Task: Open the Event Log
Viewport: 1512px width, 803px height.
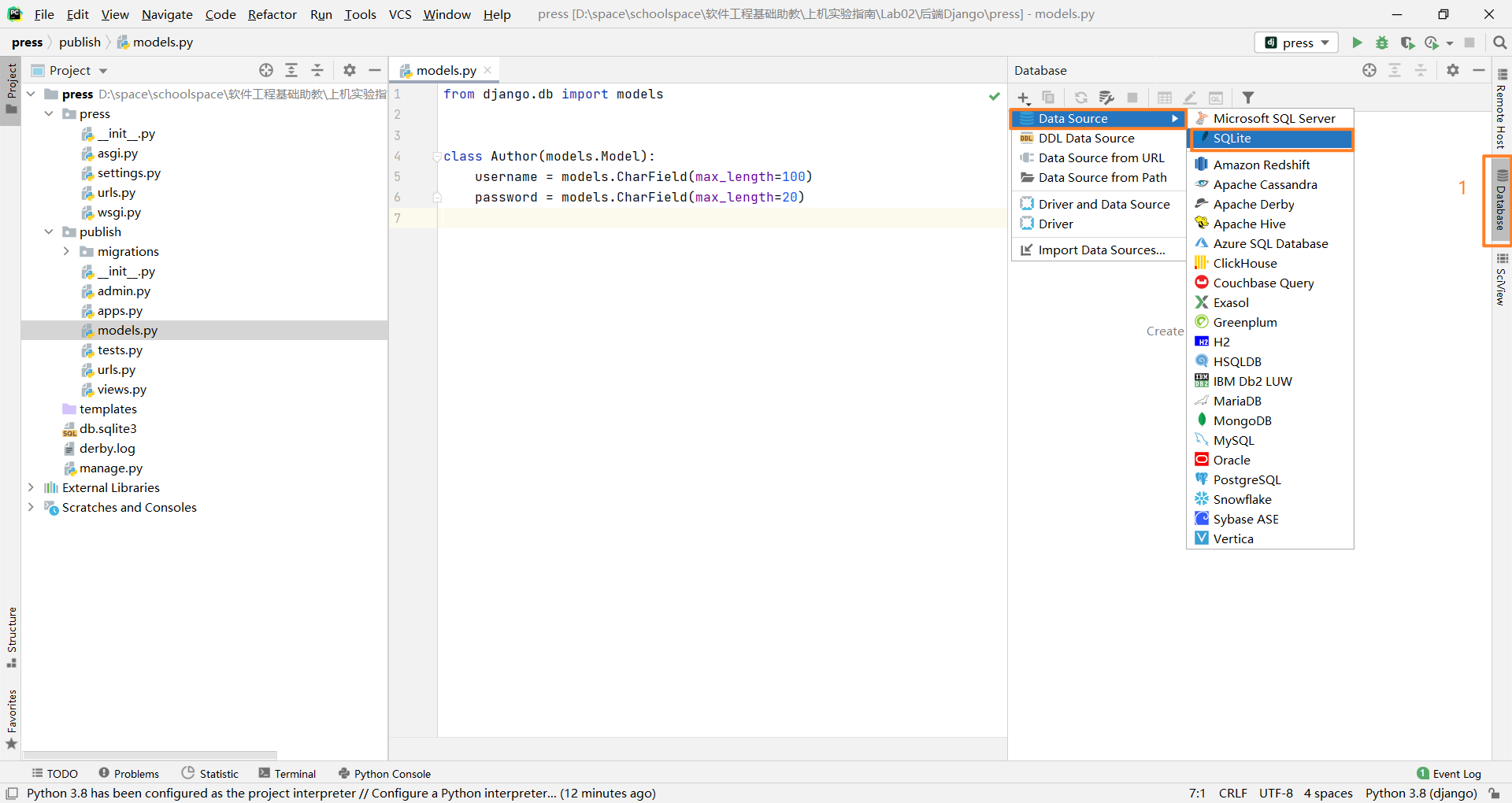Action: 1449,774
